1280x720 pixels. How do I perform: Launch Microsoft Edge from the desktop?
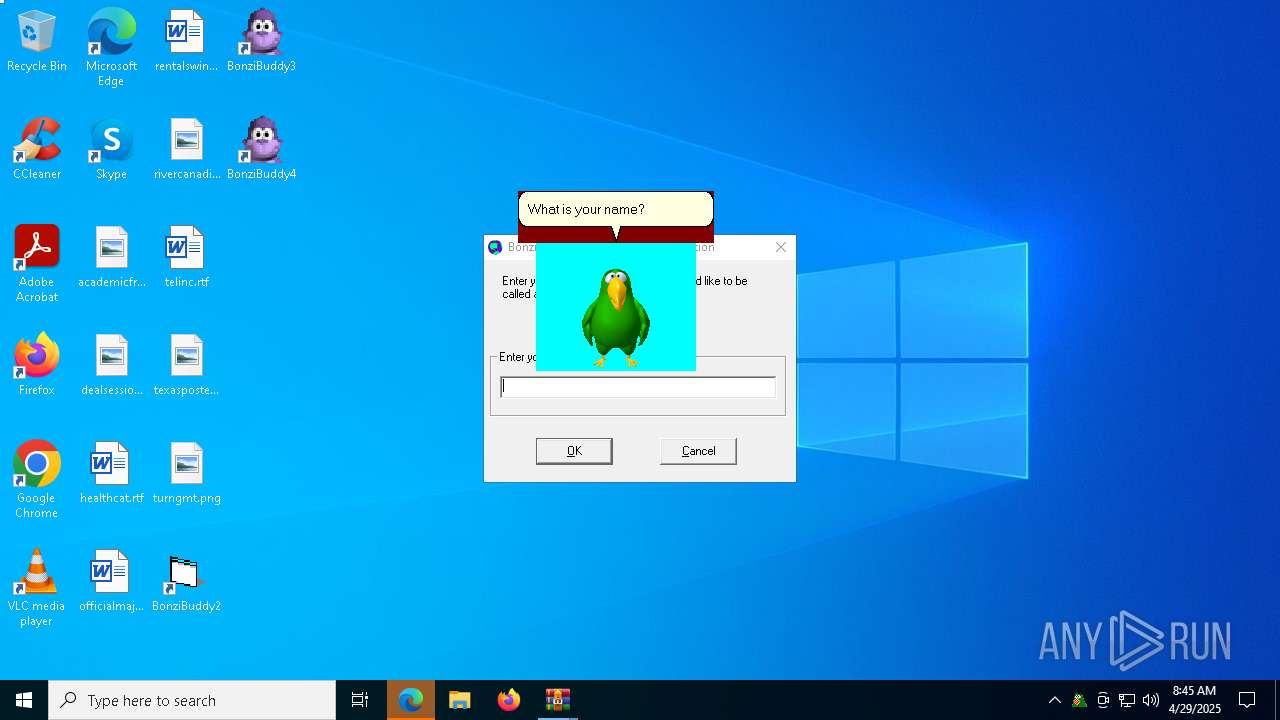[111, 48]
